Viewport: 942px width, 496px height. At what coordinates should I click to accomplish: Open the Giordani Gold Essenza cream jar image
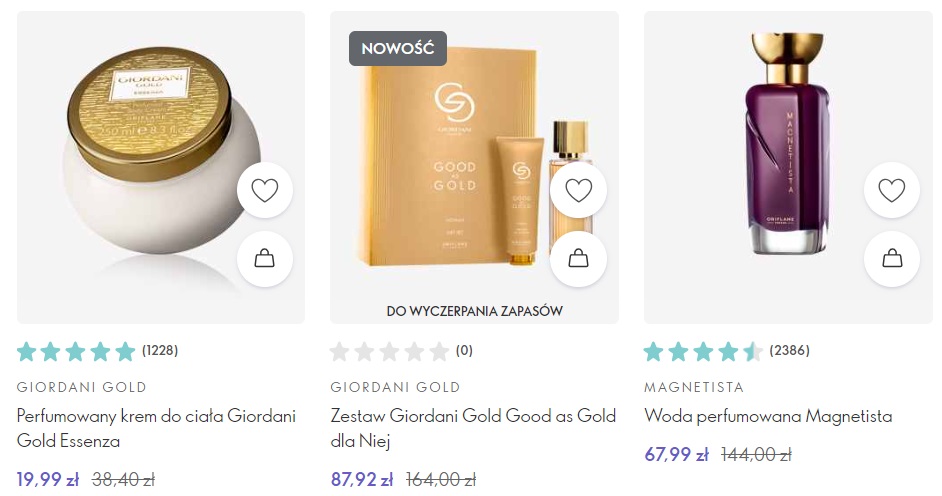[x=161, y=168]
